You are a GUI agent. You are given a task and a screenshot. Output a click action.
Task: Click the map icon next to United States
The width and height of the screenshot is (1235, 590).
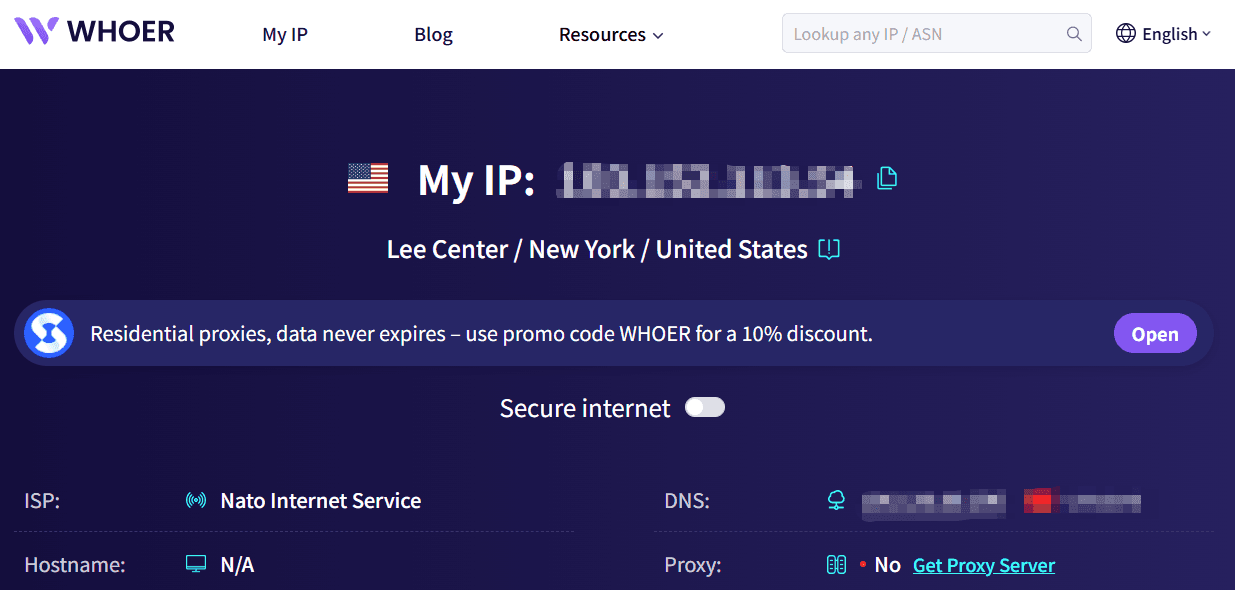pyautogui.click(x=828, y=249)
